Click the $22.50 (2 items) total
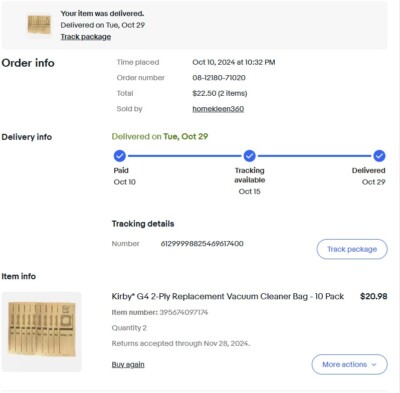This screenshot has width=400, height=393. [x=220, y=93]
